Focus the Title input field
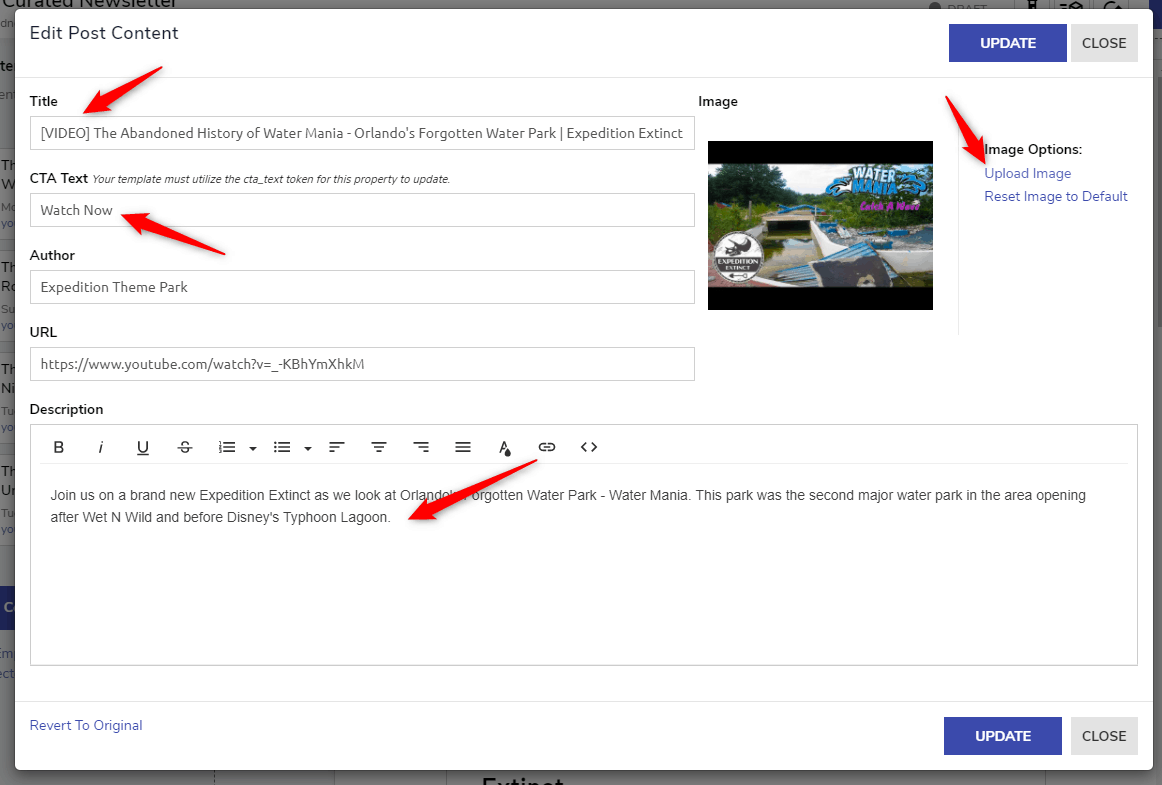This screenshot has width=1162, height=785. 362,133
